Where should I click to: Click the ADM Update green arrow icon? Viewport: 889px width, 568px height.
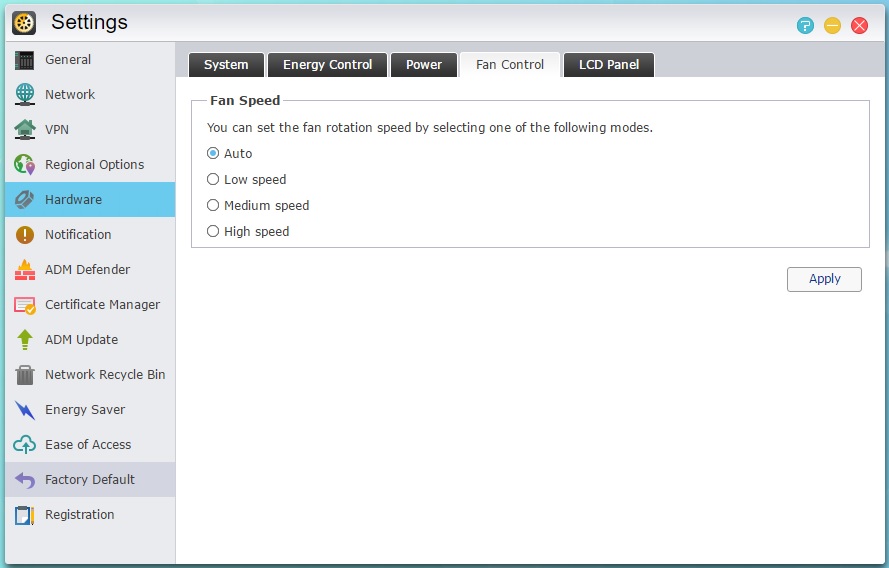tap(24, 340)
